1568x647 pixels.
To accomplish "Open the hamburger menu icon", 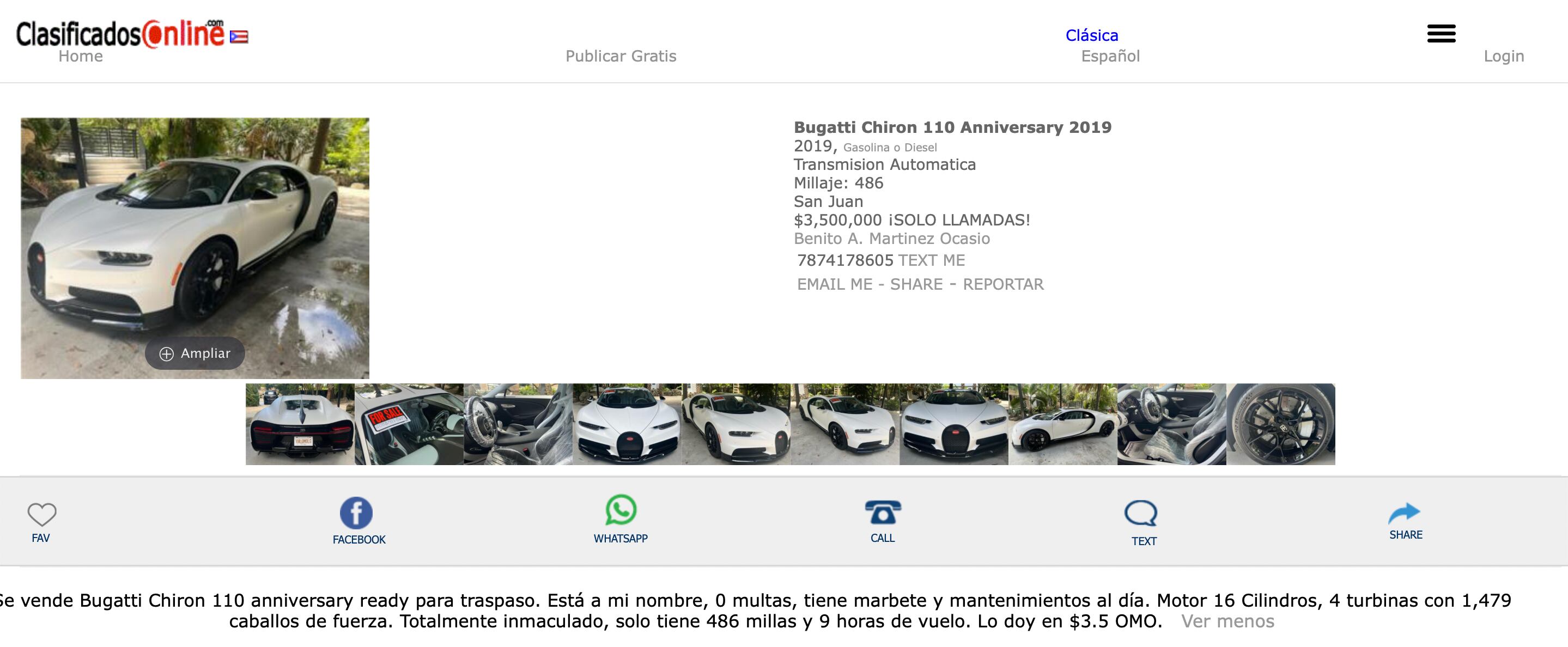I will (1442, 33).
